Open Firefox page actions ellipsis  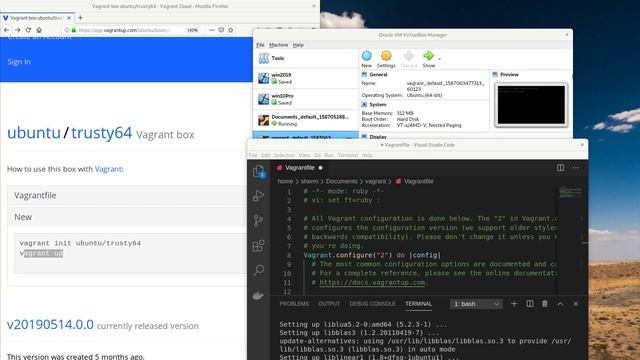pos(211,30)
